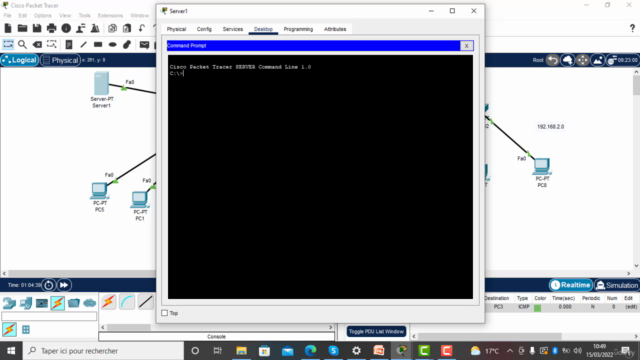
Task: Click the power cycle devices button
Action: 49,285
